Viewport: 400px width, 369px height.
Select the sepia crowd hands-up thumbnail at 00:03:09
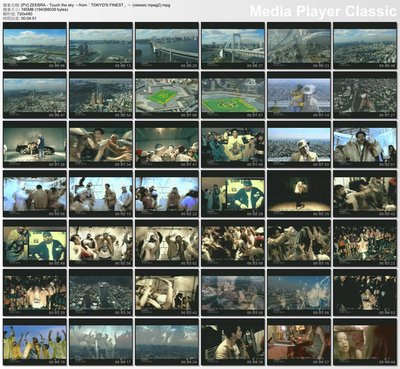click(x=233, y=243)
